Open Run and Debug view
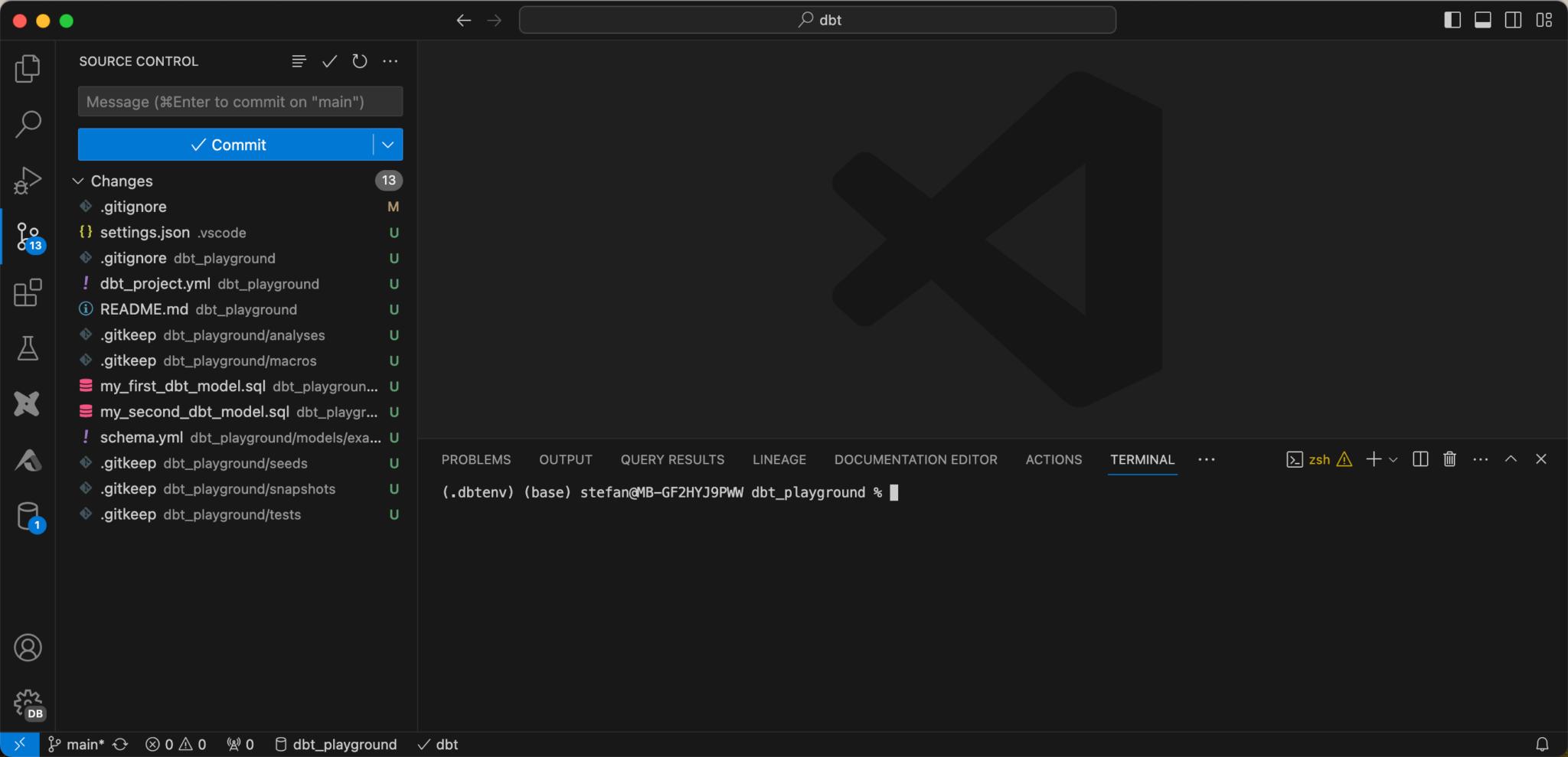This screenshot has width=1568, height=757. pyautogui.click(x=28, y=181)
